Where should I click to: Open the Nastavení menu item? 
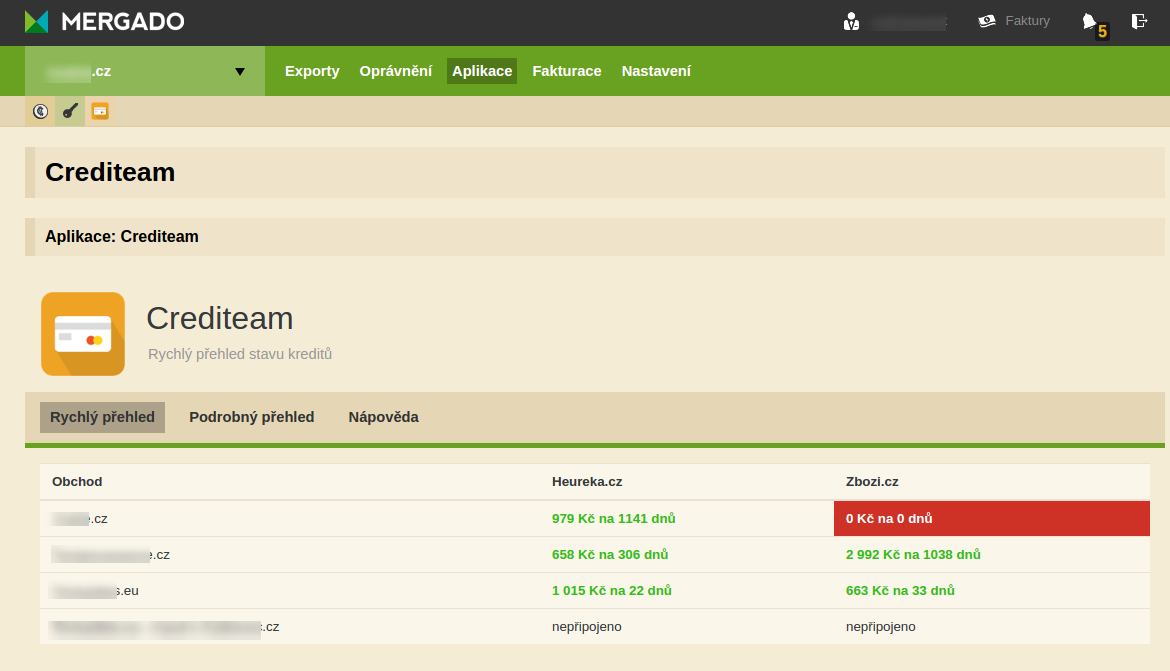tap(656, 71)
